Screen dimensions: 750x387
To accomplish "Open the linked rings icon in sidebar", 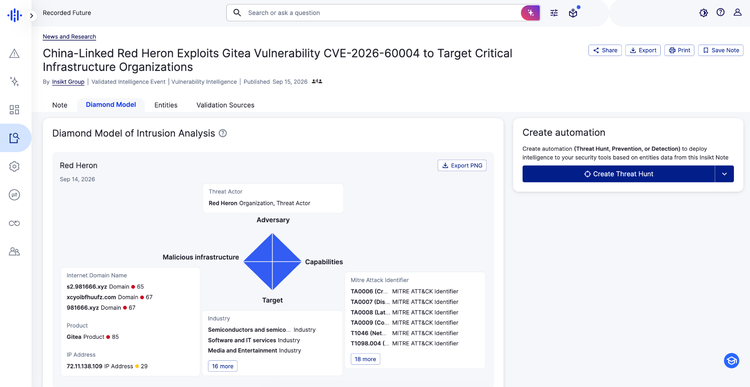I will 14,223.
